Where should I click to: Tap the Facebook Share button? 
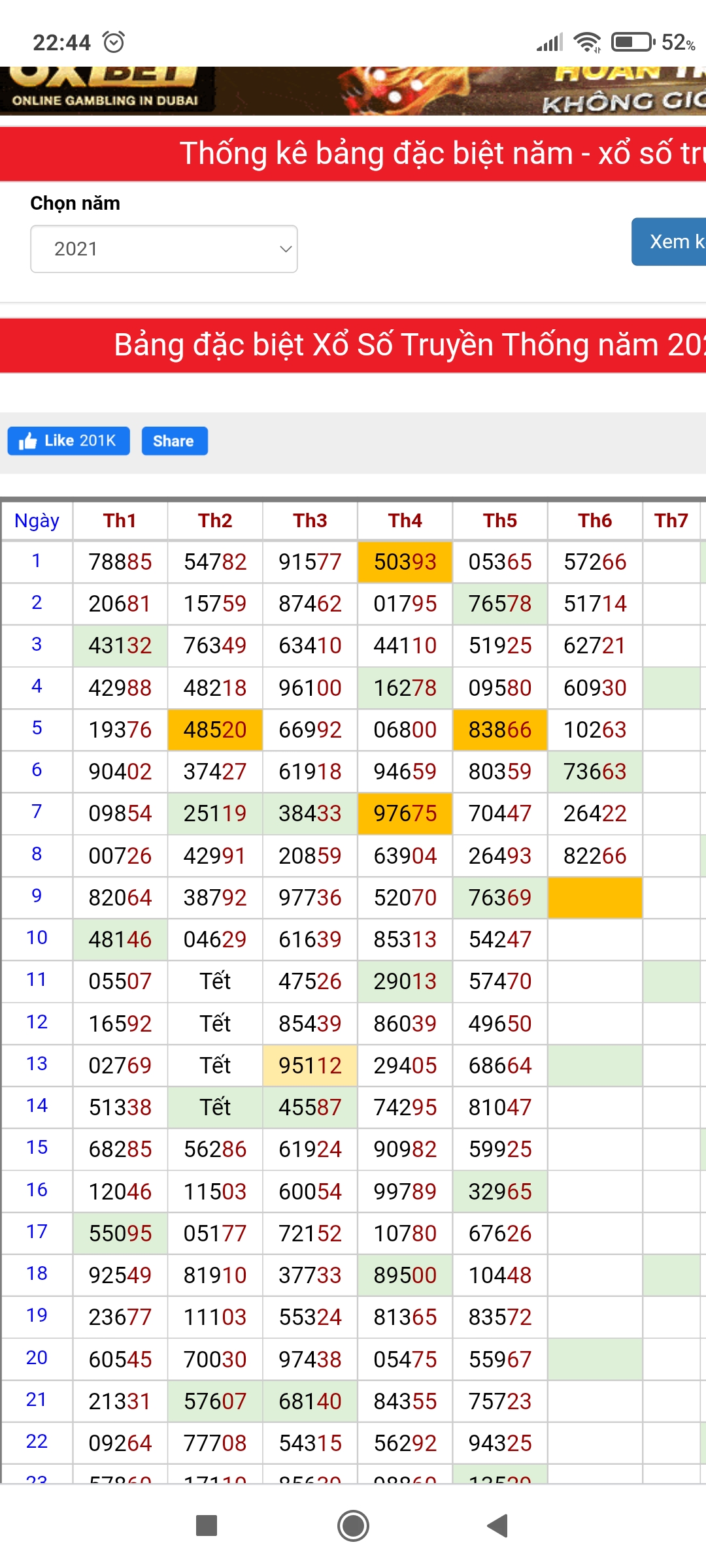coord(175,441)
